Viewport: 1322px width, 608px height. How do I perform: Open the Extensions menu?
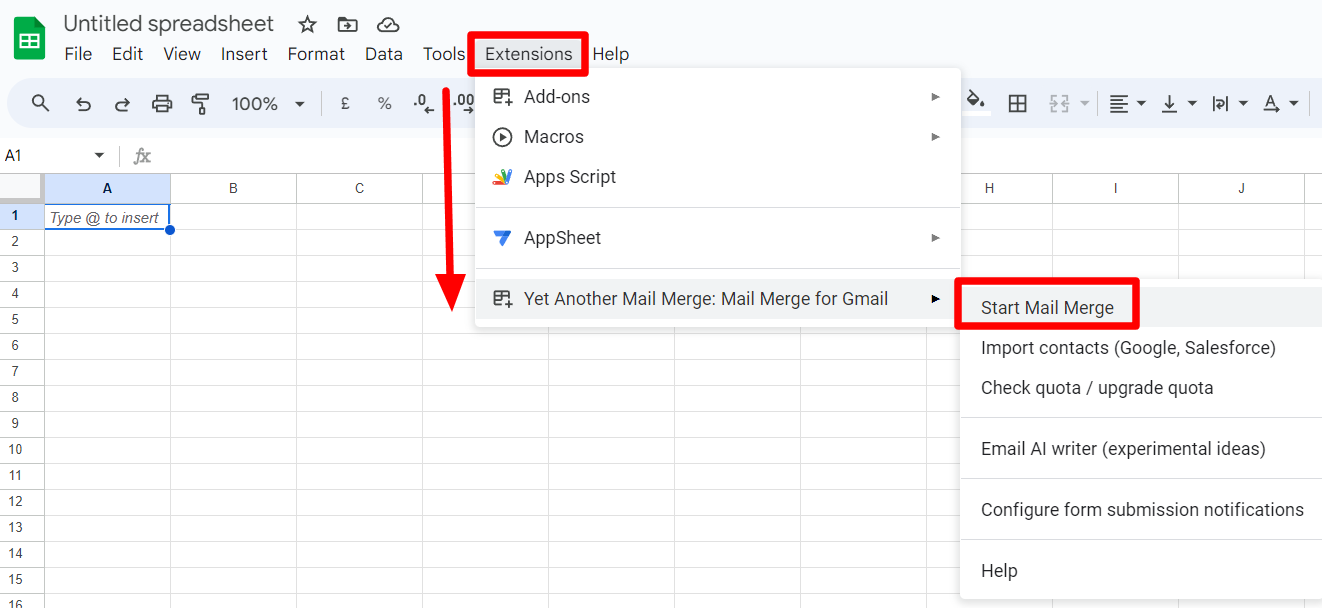pos(529,54)
